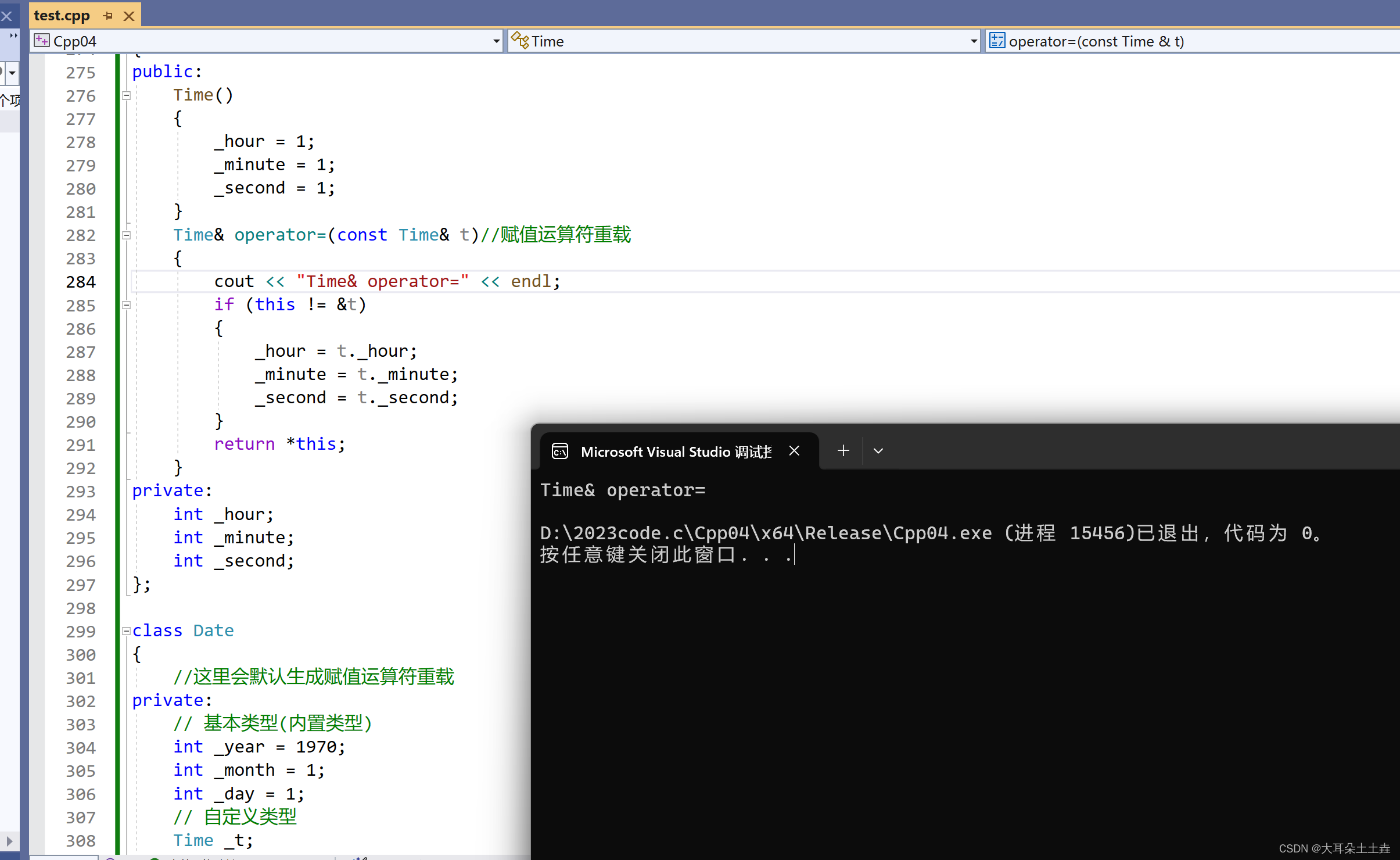Screen dimensions: 1400x860
Task: Click line number 284 in the gutter
Action: (x=81, y=282)
